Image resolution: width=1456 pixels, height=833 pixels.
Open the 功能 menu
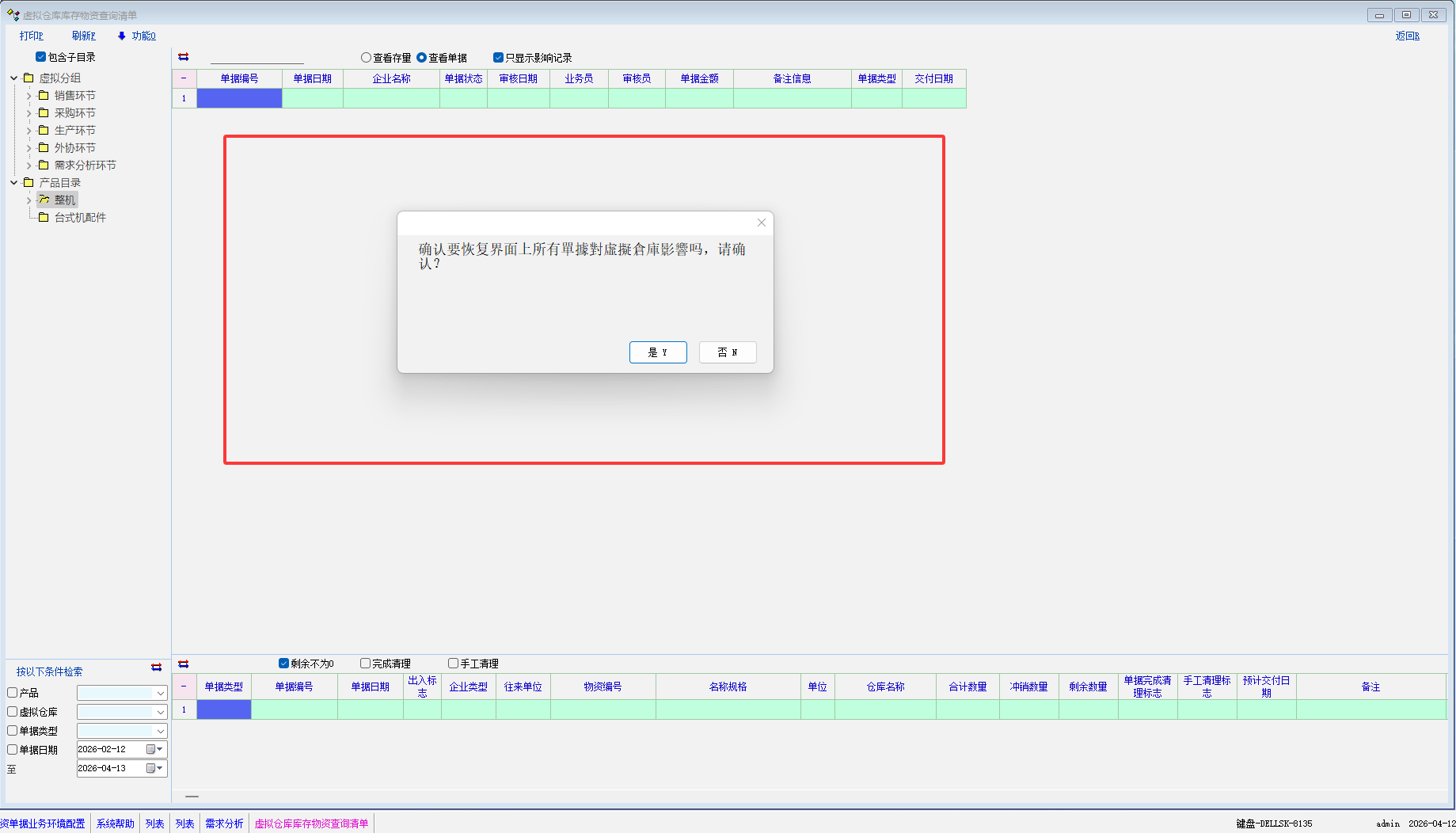(x=137, y=36)
